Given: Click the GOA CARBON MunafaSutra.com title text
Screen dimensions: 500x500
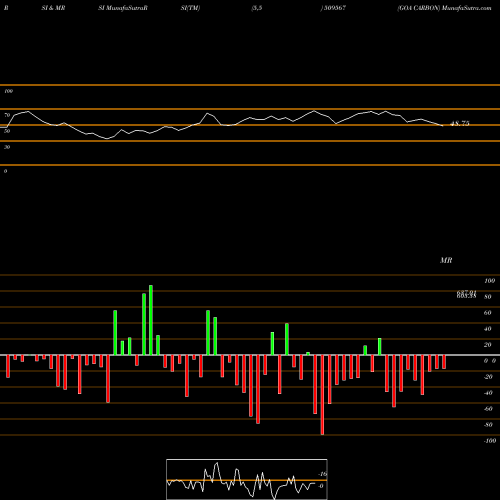Looking at the screenshot, I should tap(444, 8).
